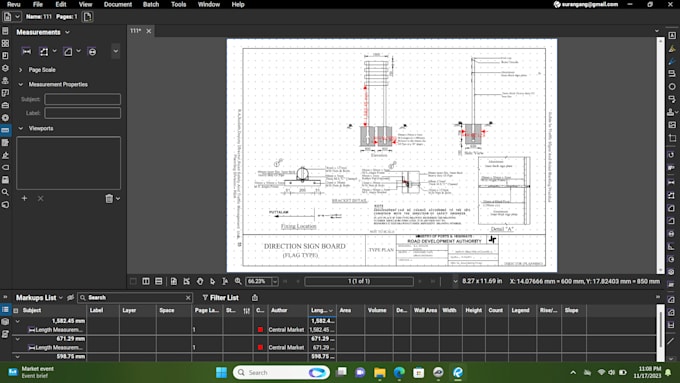Viewport: 680px width, 383px height.
Task: Collapse the Viewports section
Action: 20,128
